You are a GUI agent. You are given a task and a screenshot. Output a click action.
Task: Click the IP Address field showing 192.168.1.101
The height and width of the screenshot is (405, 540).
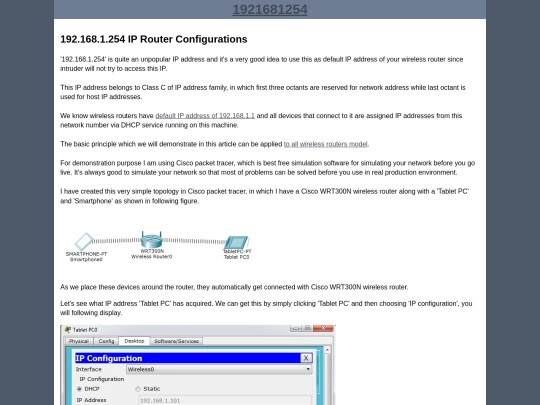(225, 401)
